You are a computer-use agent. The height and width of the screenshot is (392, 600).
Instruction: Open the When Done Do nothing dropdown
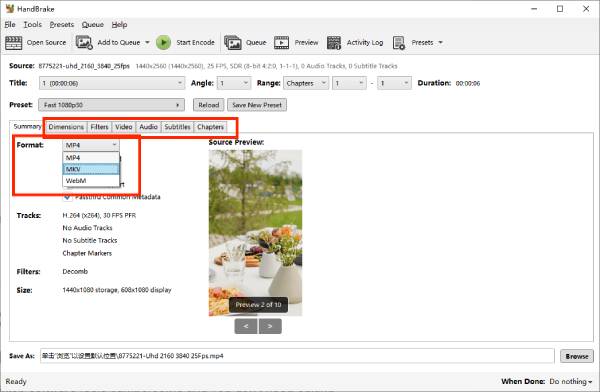(571, 381)
